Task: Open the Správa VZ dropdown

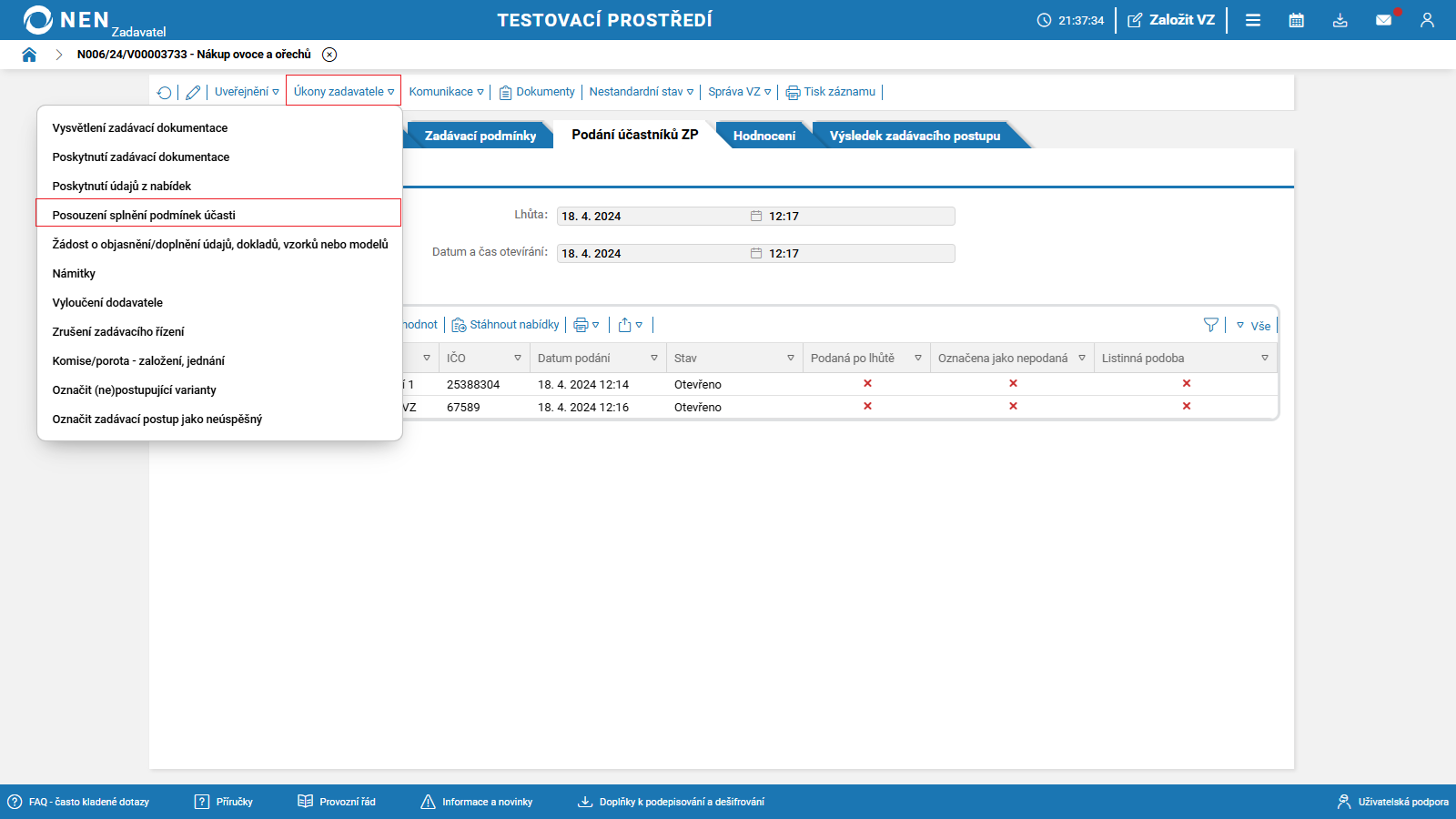Action: pyautogui.click(x=739, y=92)
